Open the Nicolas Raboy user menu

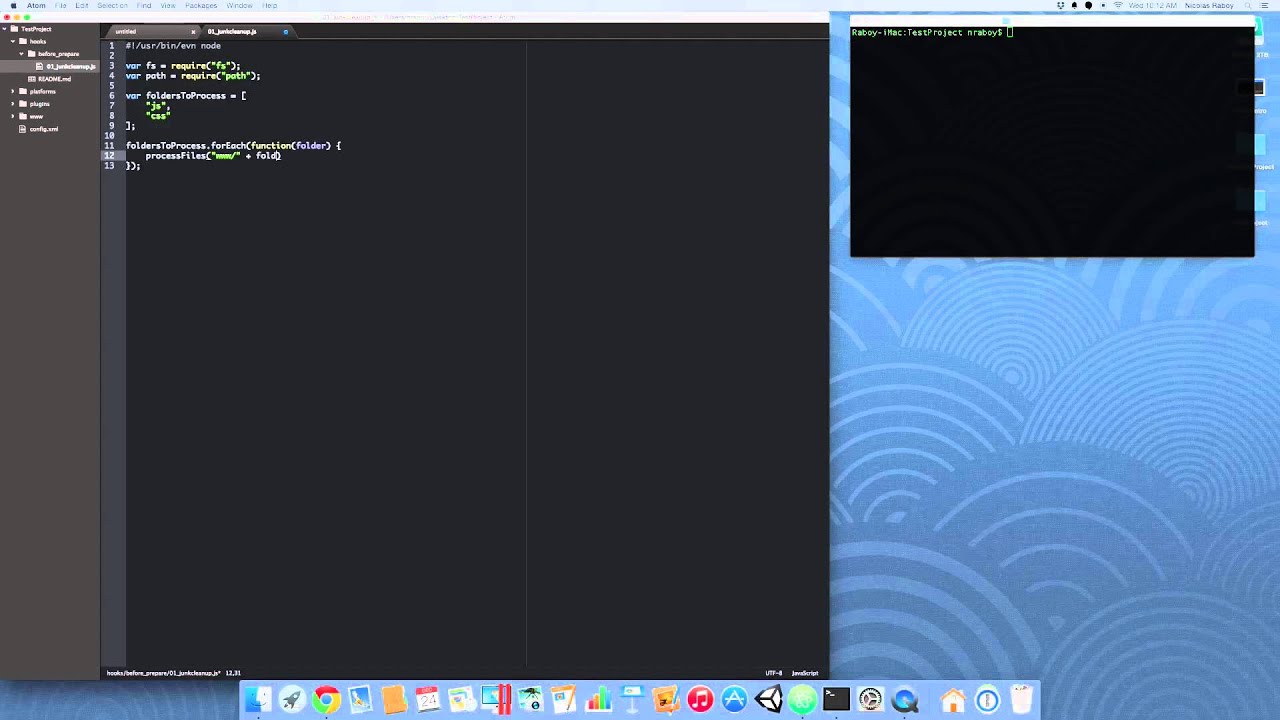click(1209, 6)
